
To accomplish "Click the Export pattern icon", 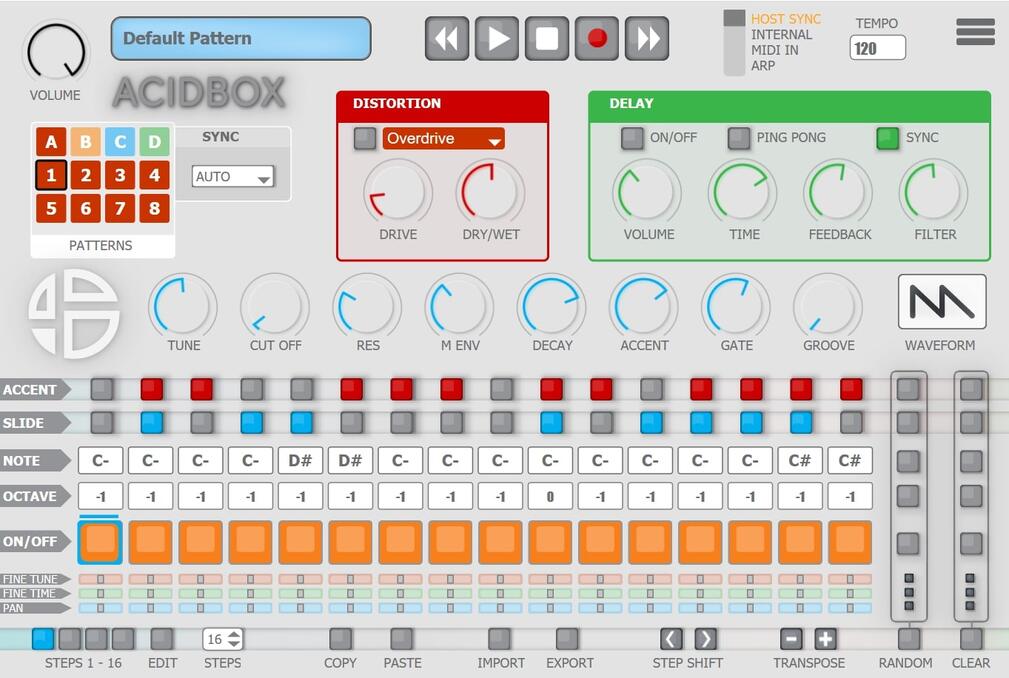I will 570,640.
